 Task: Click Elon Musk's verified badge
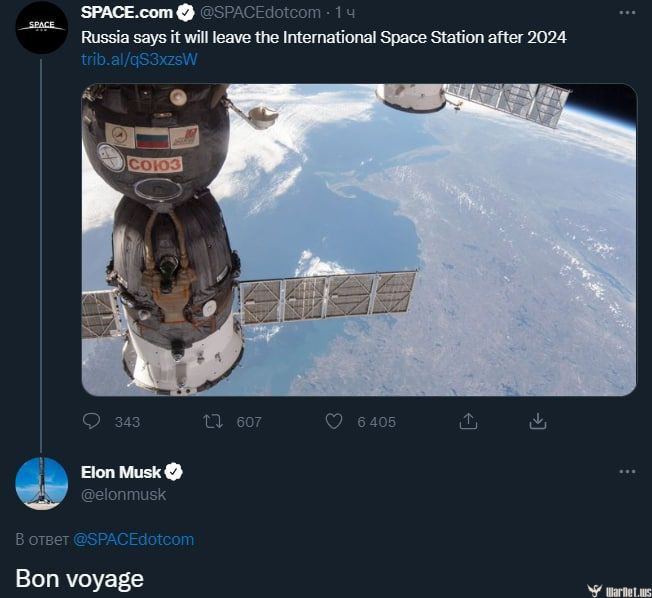tap(173, 472)
